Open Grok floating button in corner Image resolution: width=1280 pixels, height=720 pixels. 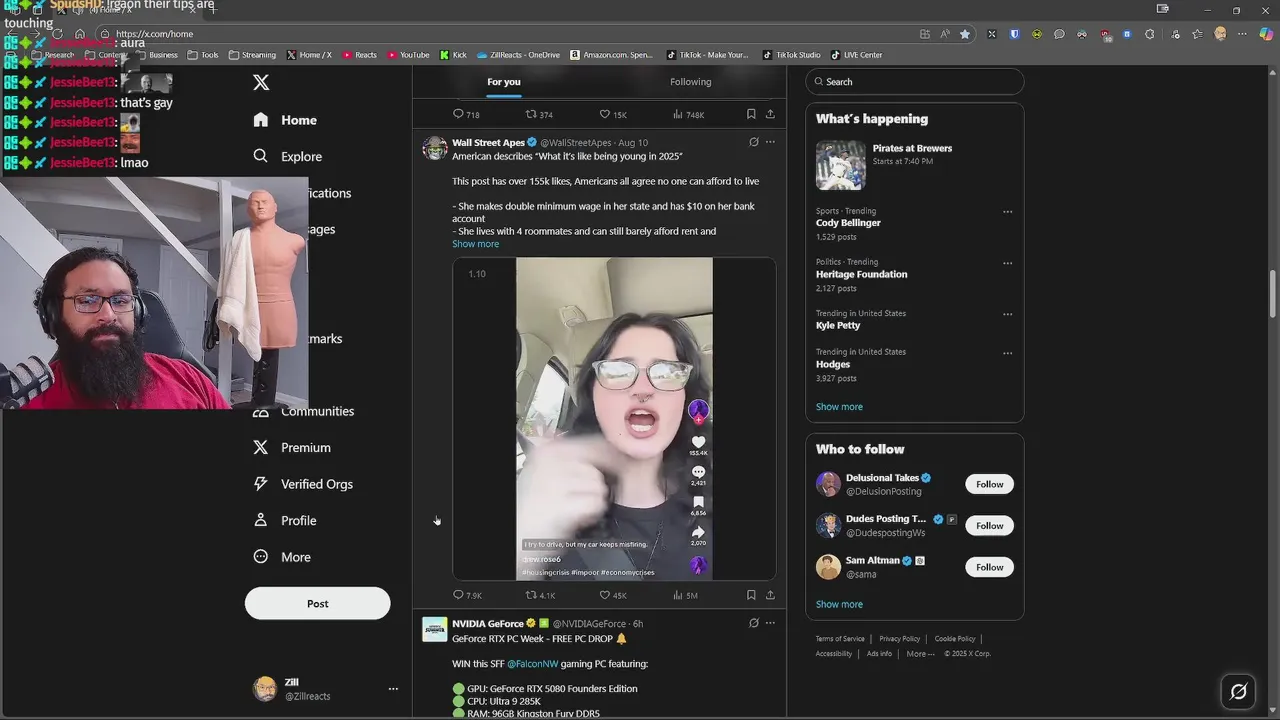click(x=1238, y=691)
